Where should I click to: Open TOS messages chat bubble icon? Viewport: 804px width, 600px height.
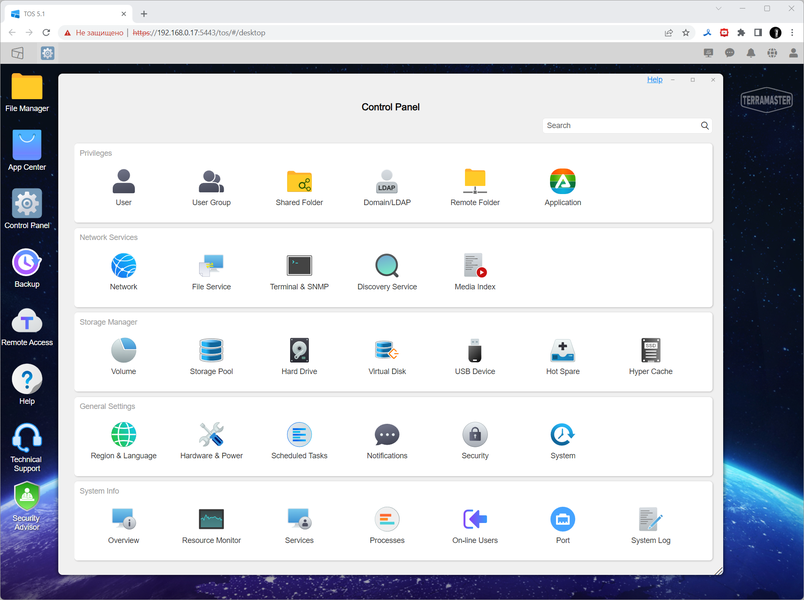coord(730,53)
